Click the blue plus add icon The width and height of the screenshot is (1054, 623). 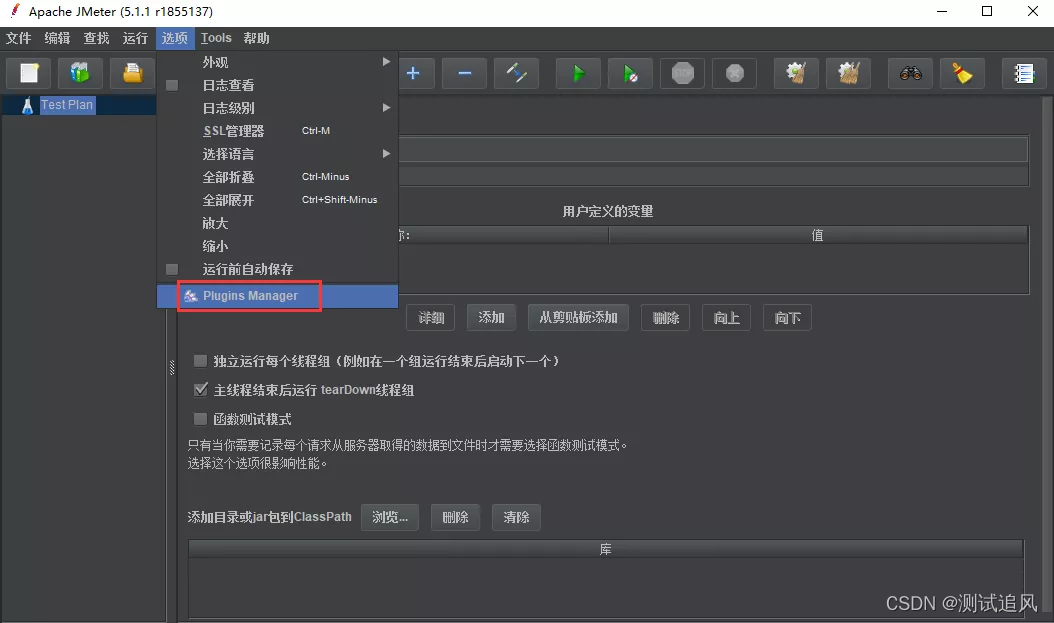[x=414, y=73]
